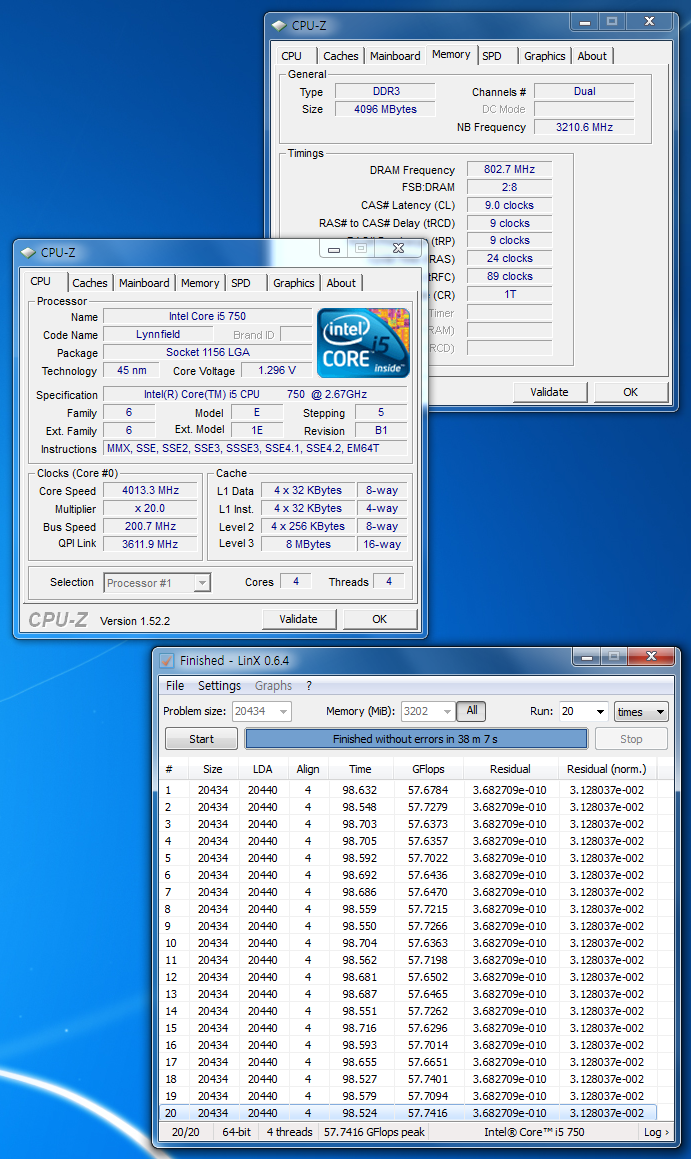
Task: Click the 20/20 status bar entry
Action: pyautogui.click(x=185, y=1132)
